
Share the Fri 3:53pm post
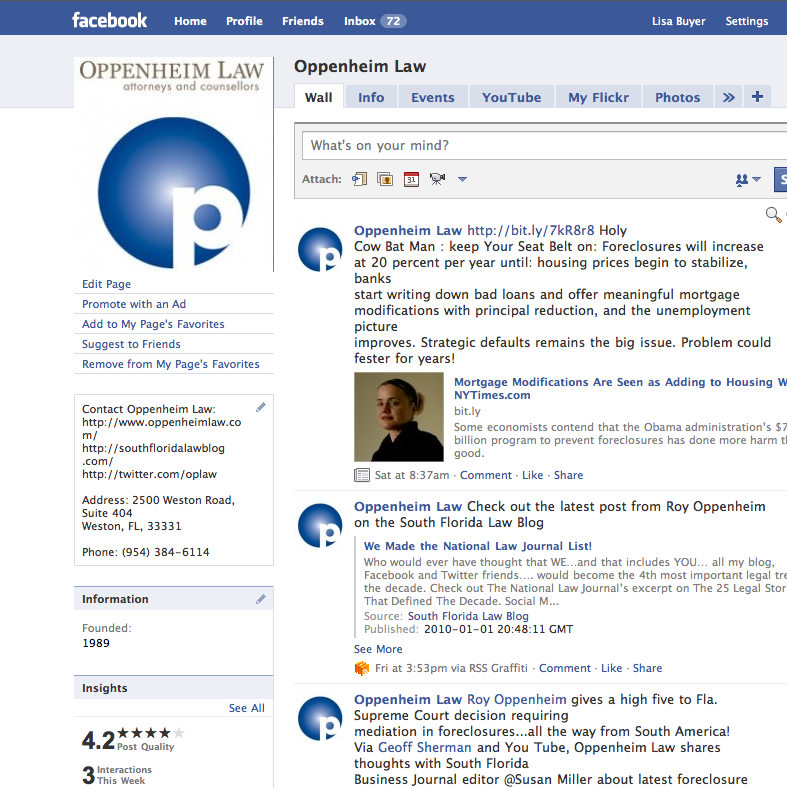(647, 668)
